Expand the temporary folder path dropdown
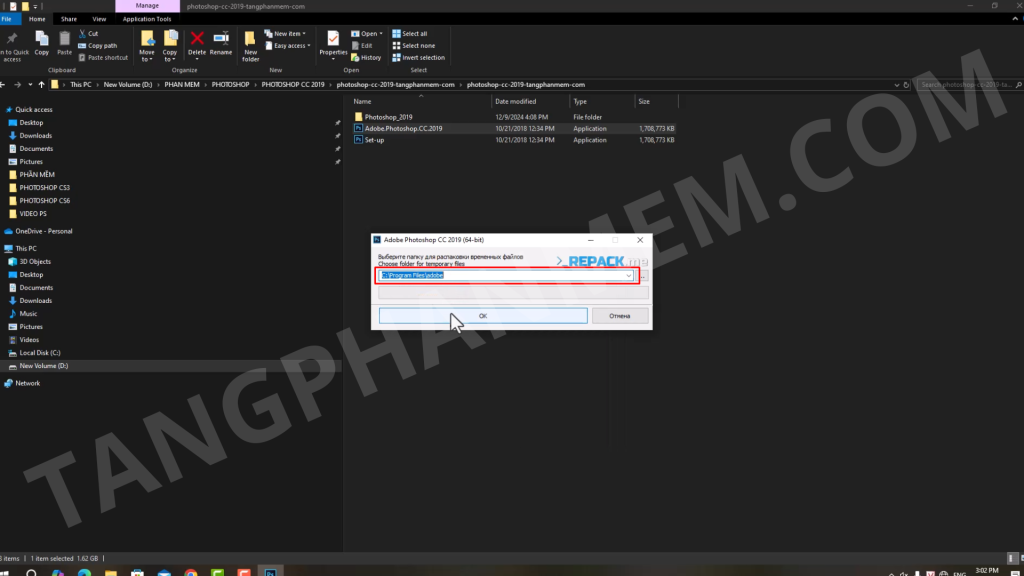Image resolution: width=1024 pixels, height=576 pixels. point(628,275)
